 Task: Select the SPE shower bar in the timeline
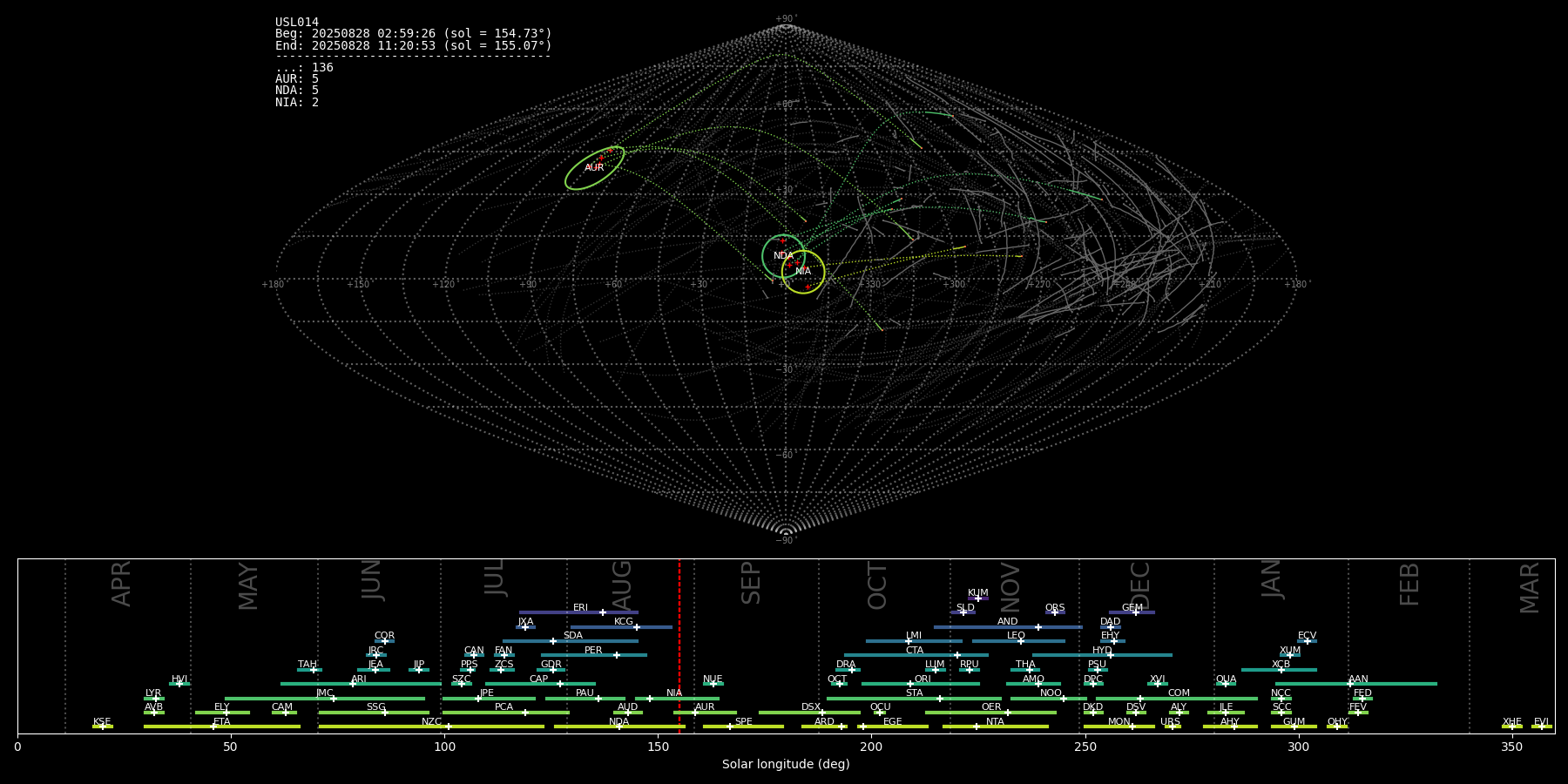tap(743, 727)
